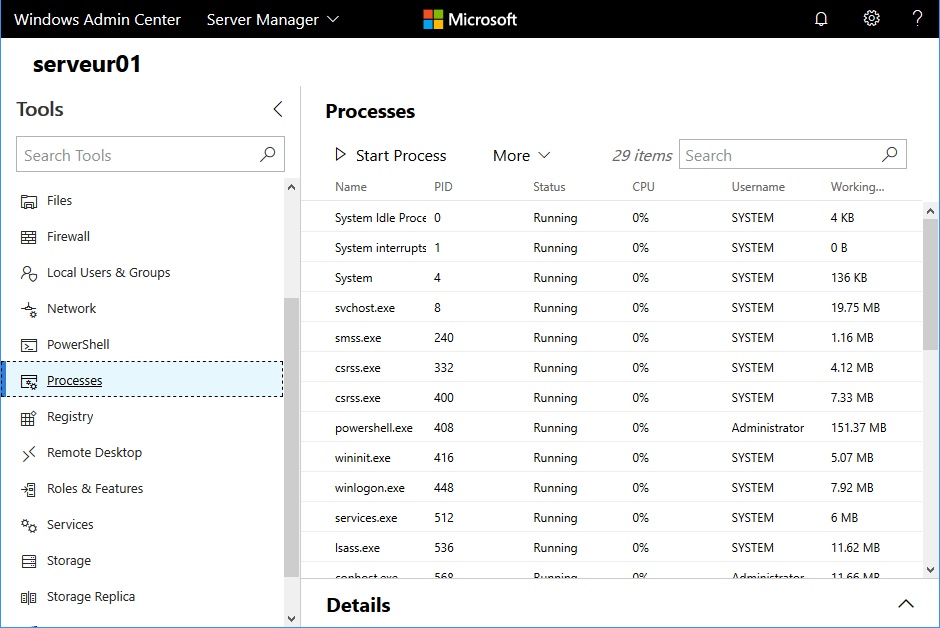
Task: Open the More dropdown menu
Action: click(521, 156)
